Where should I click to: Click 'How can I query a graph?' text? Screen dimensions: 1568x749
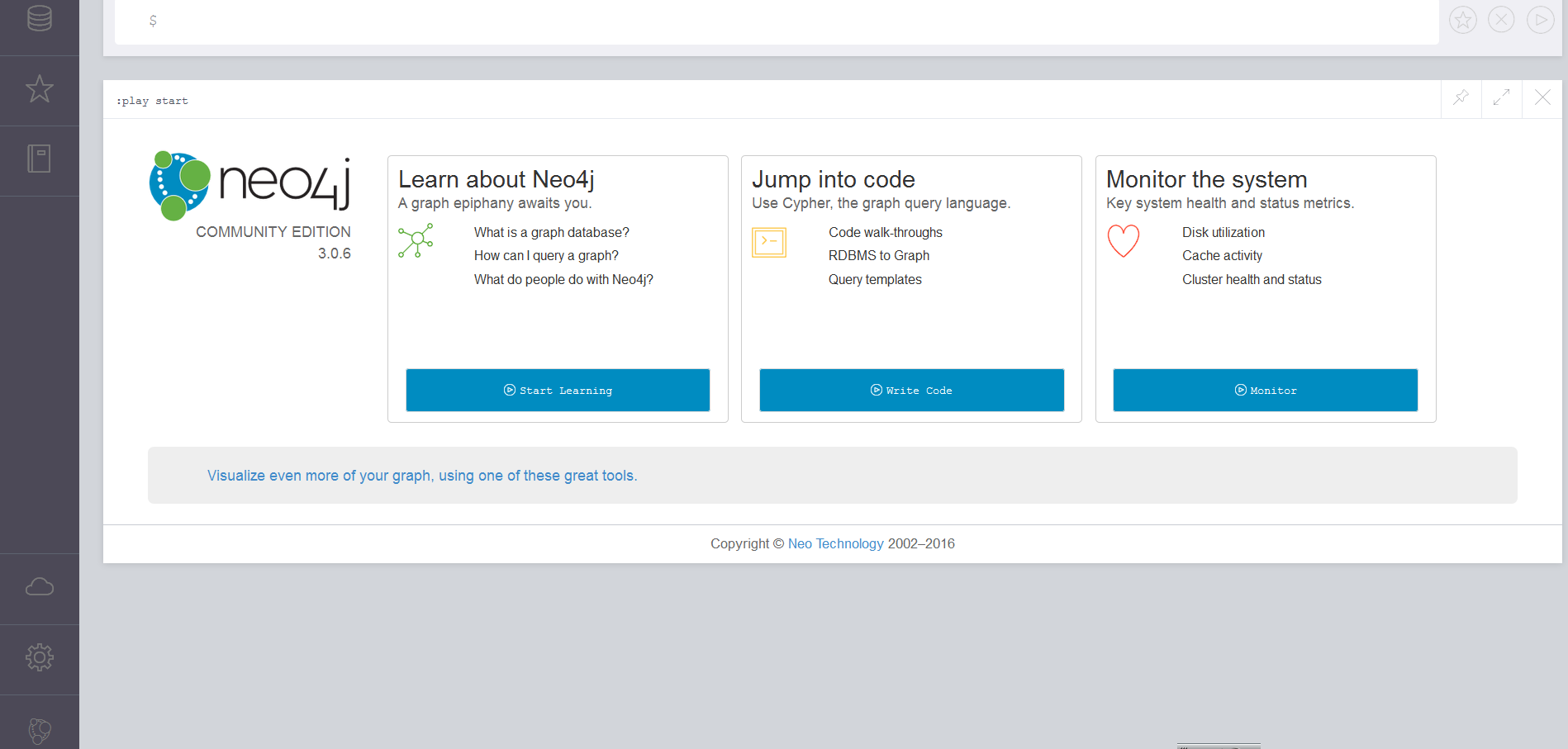[x=546, y=256]
